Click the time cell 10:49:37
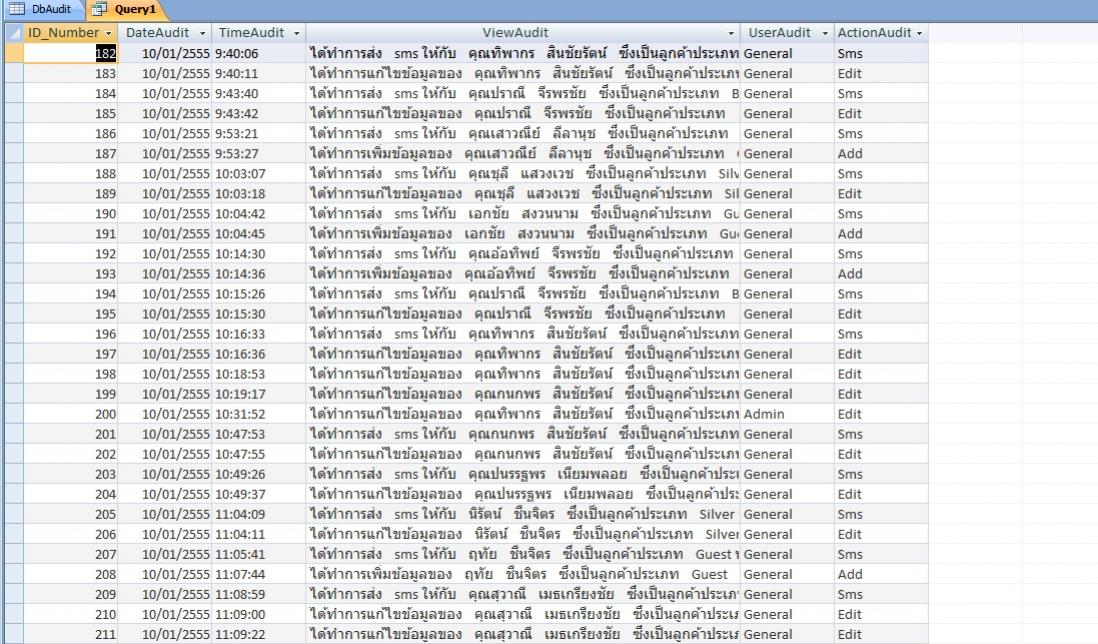 tap(258, 494)
